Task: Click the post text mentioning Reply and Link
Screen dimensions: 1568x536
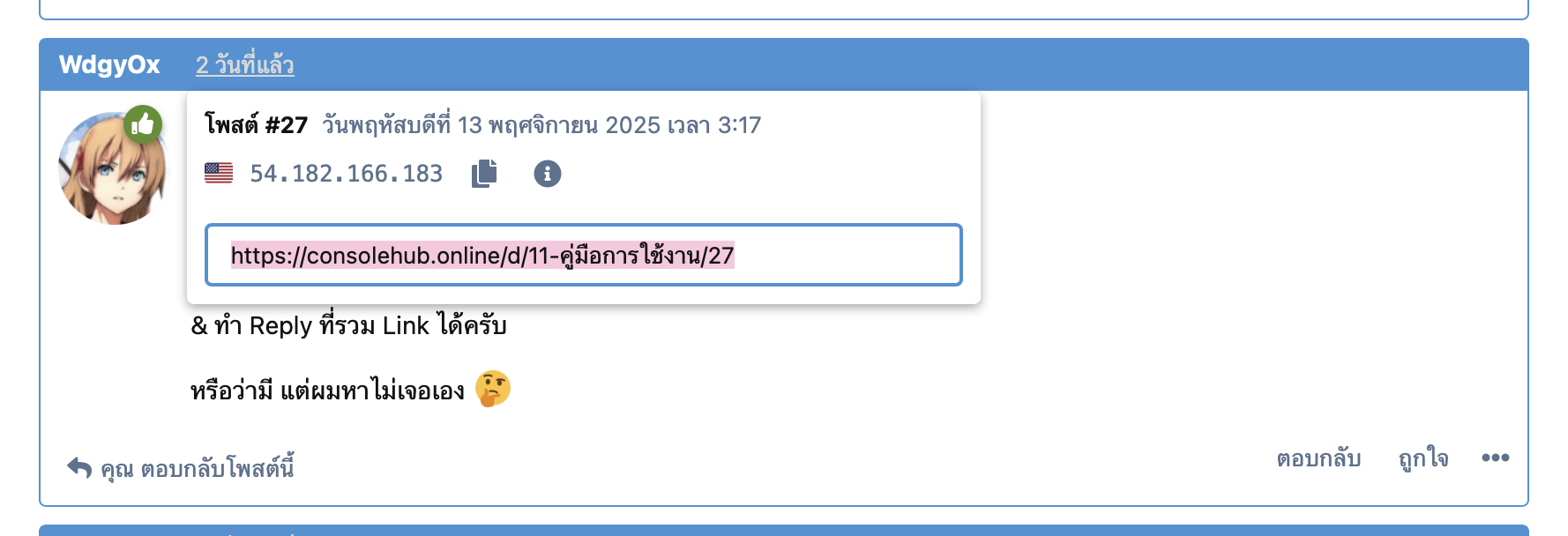Action: coord(348,326)
